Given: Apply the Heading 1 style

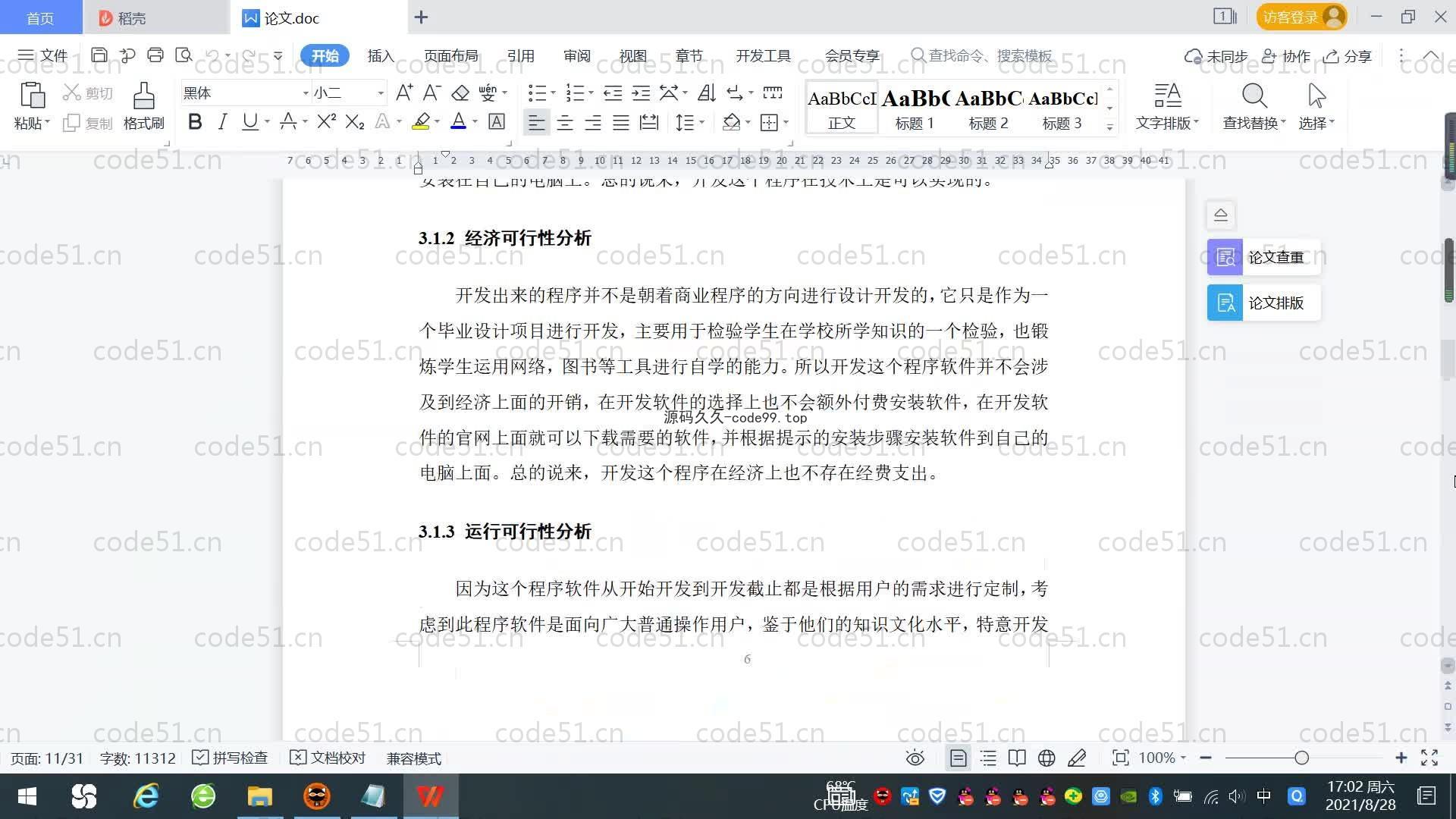Looking at the screenshot, I should coord(915,108).
